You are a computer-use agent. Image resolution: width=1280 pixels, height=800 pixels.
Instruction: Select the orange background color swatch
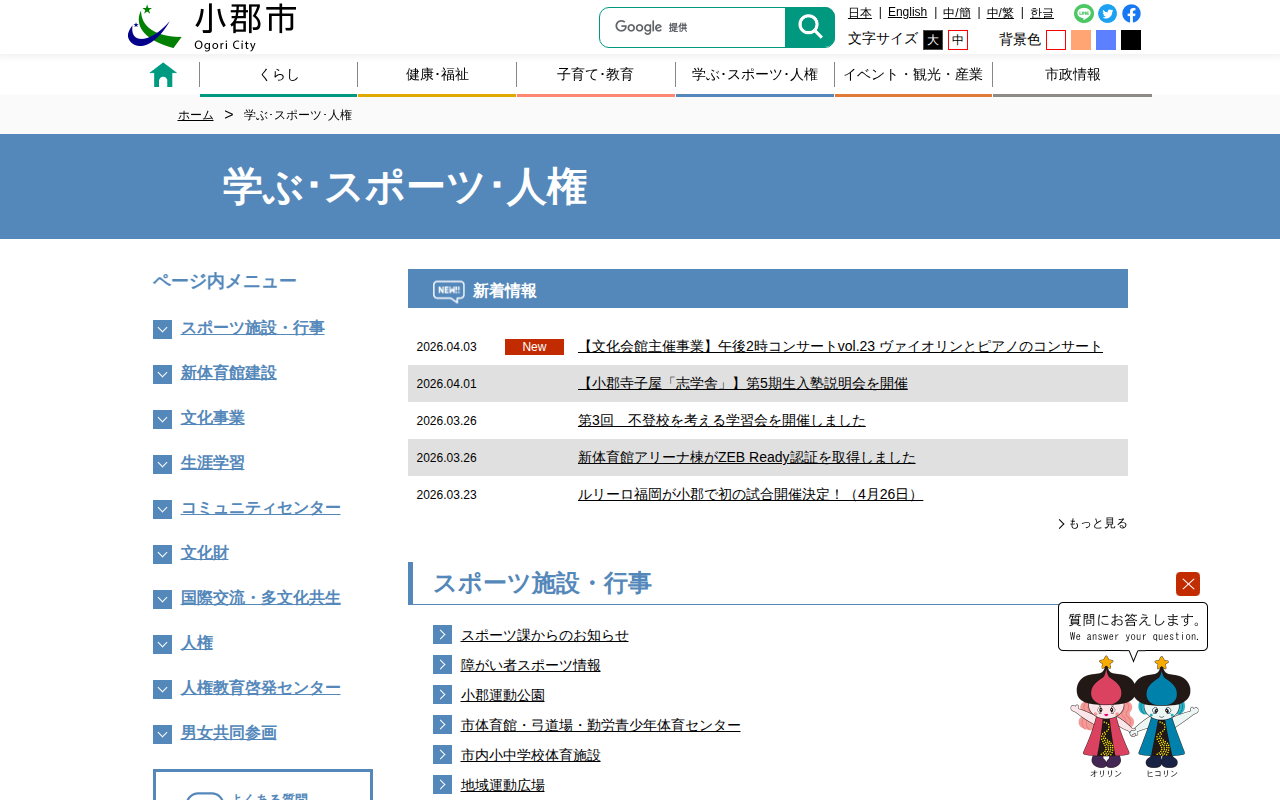coord(1081,40)
